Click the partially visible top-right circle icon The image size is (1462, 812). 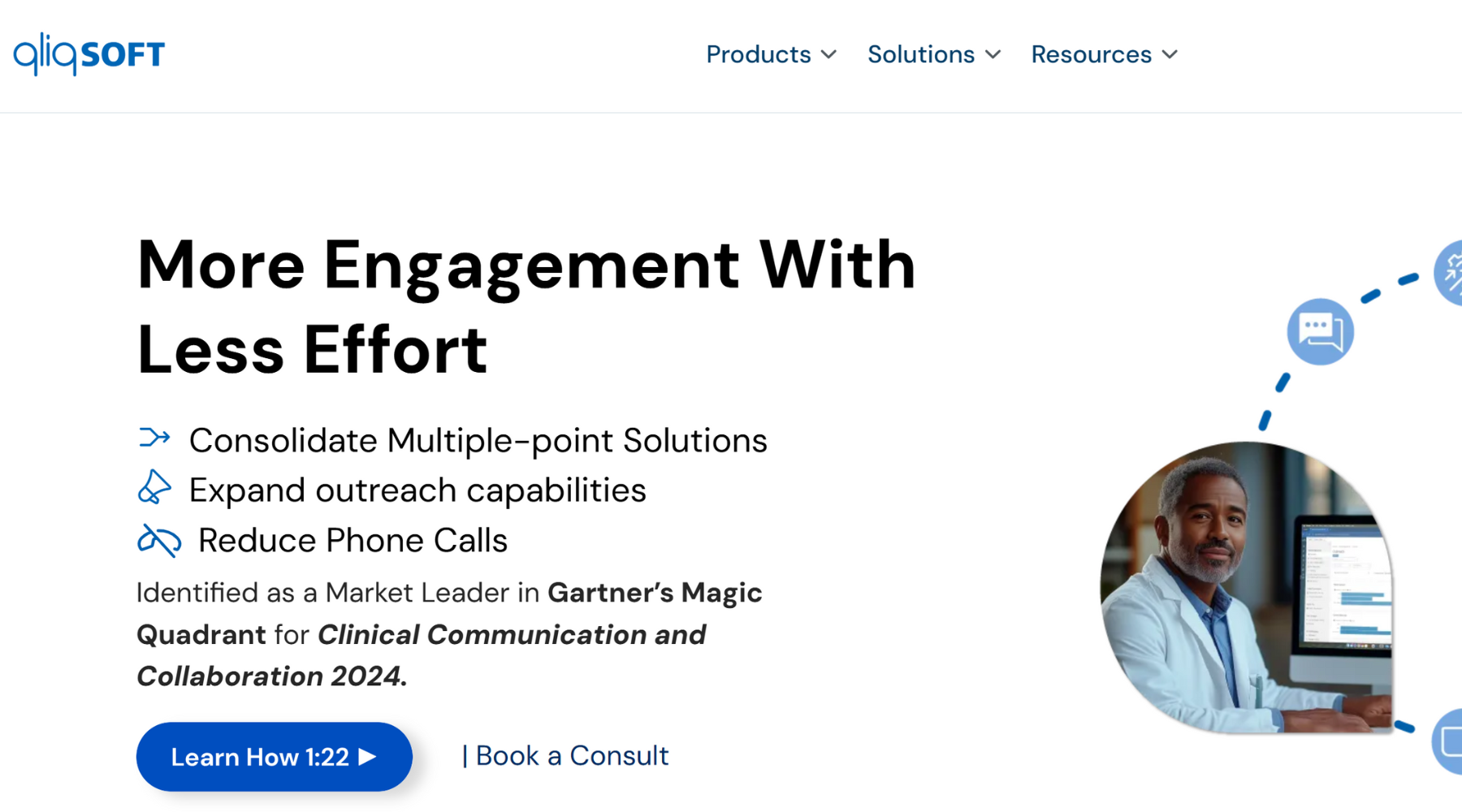tap(1451, 274)
